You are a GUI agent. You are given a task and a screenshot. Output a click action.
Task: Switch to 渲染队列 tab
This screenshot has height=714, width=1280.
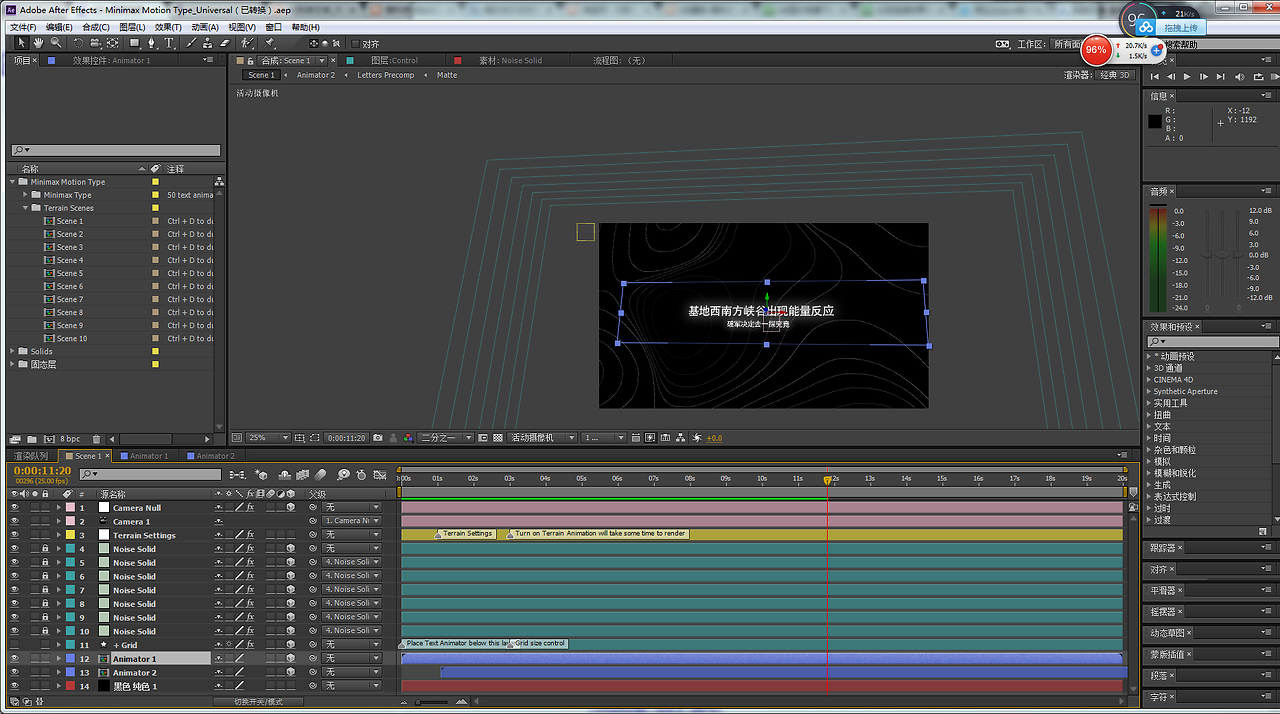tap(31, 456)
